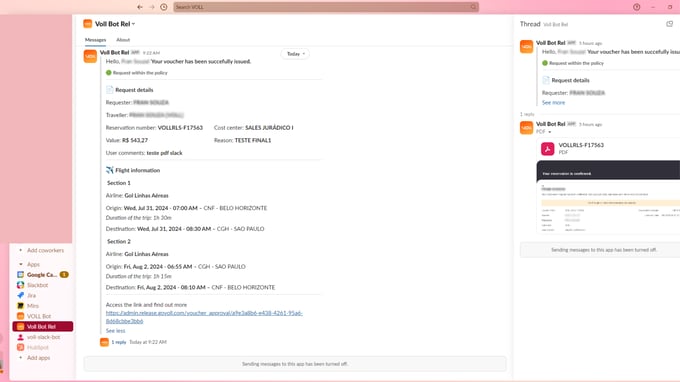Click first Voll Bot Rel avatar in thread

pyautogui.click(x=526, y=46)
